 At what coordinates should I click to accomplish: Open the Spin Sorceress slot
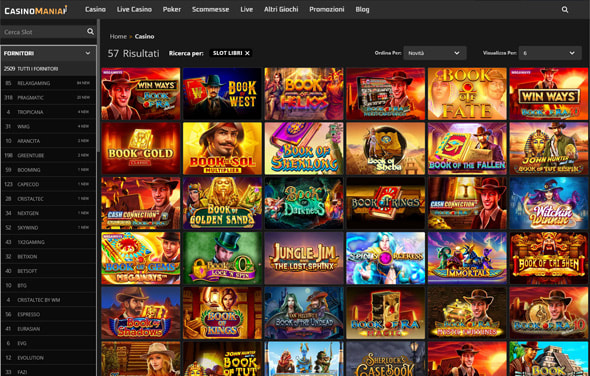386,258
